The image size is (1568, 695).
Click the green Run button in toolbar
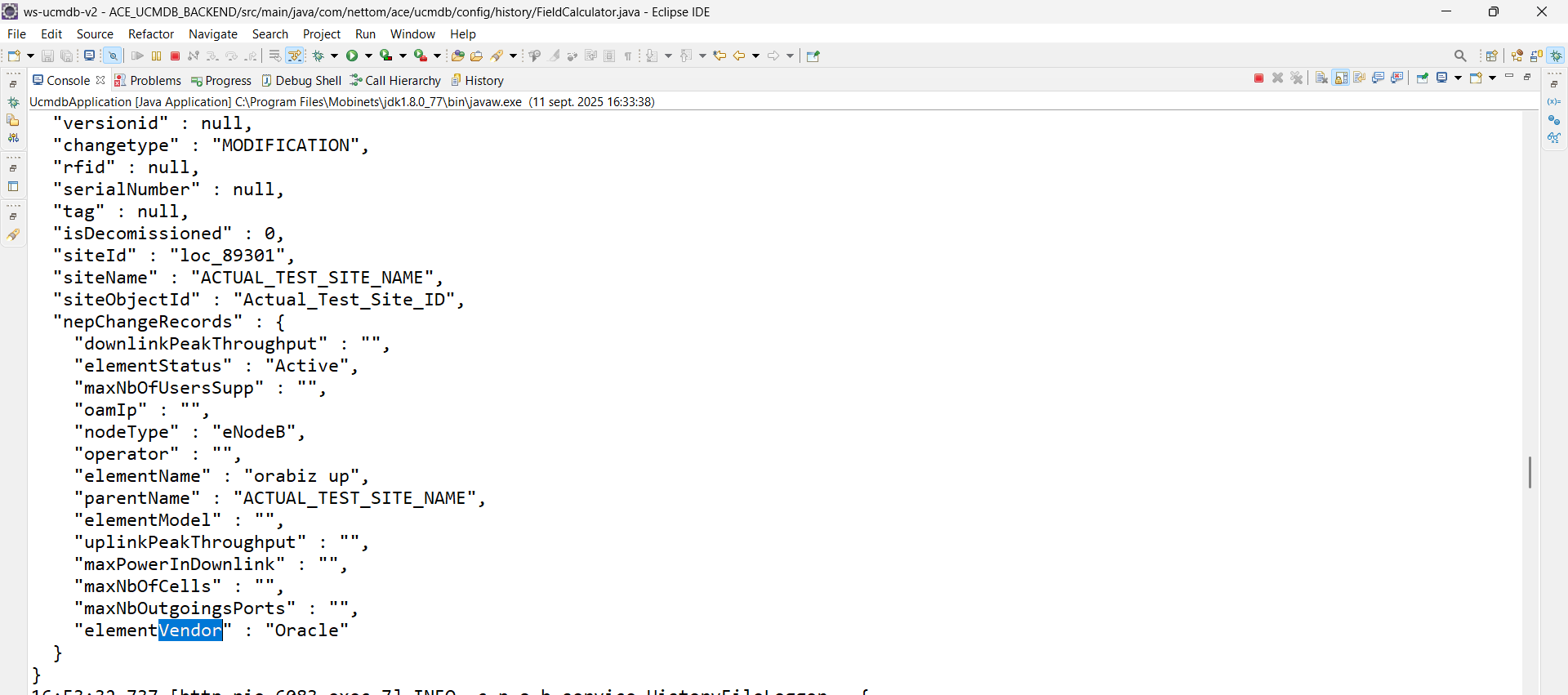click(352, 56)
